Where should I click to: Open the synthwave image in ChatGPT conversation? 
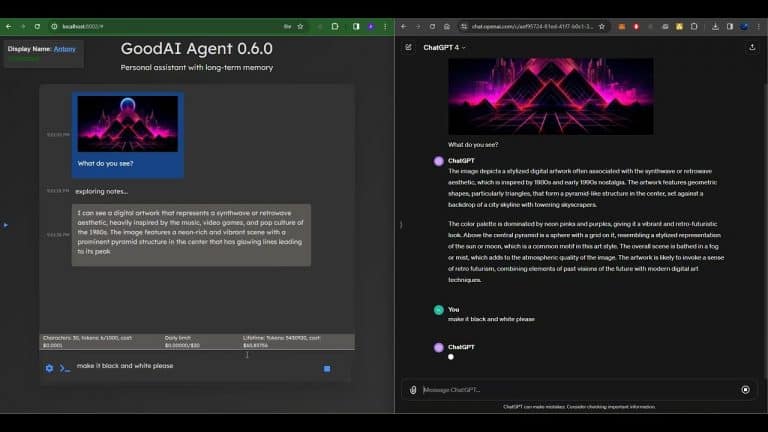click(x=551, y=96)
